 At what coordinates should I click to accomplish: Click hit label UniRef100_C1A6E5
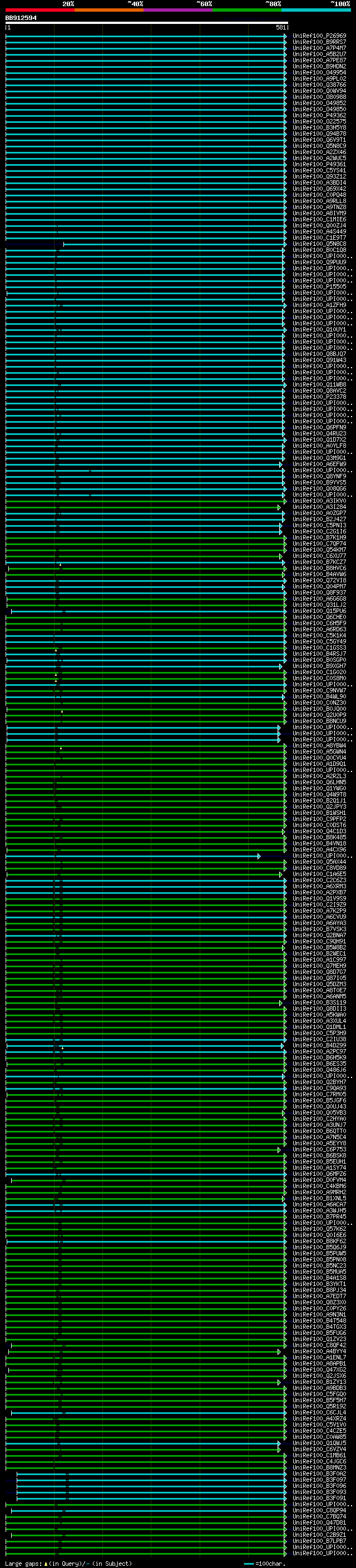click(x=319, y=874)
